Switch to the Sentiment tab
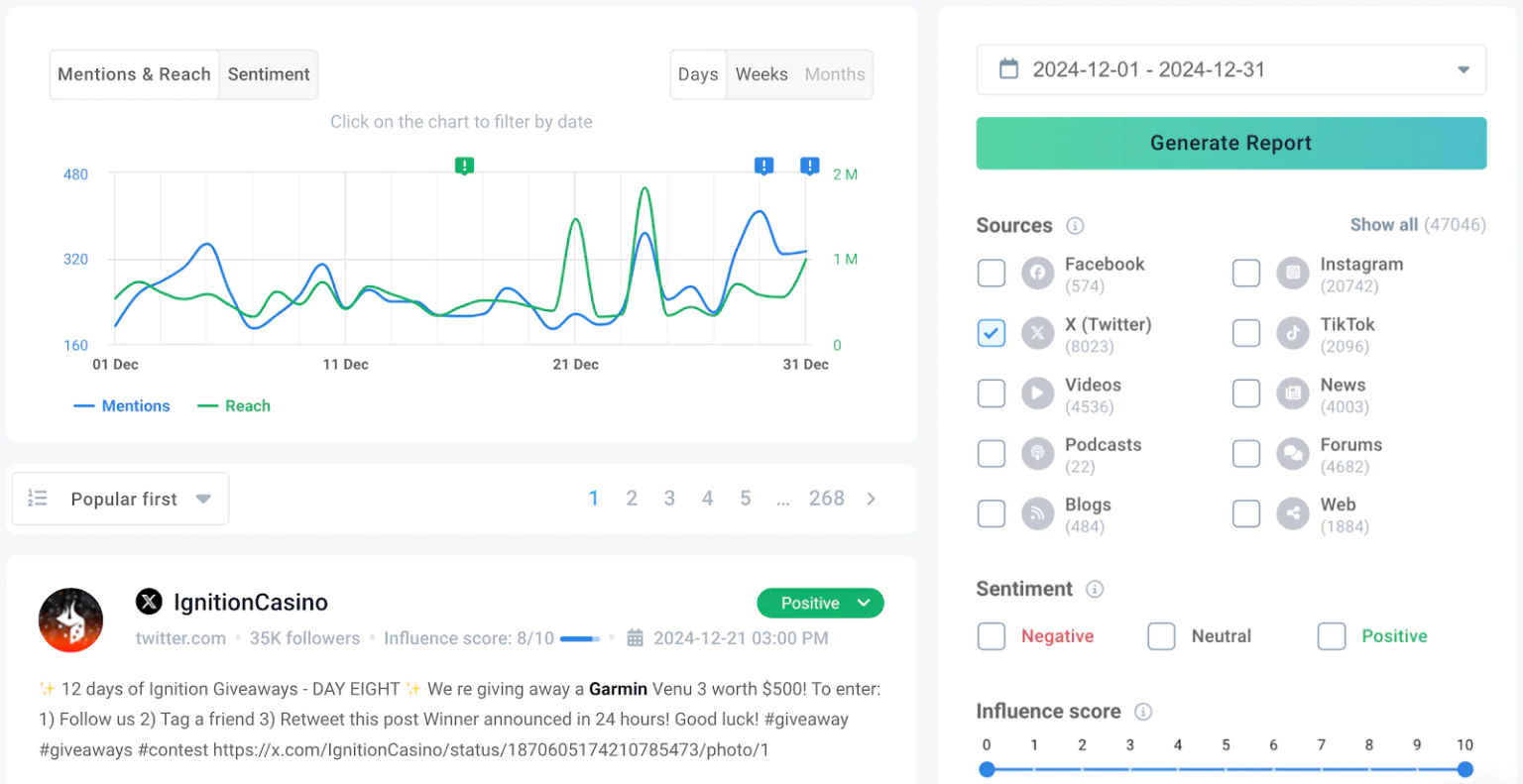 tap(269, 73)
